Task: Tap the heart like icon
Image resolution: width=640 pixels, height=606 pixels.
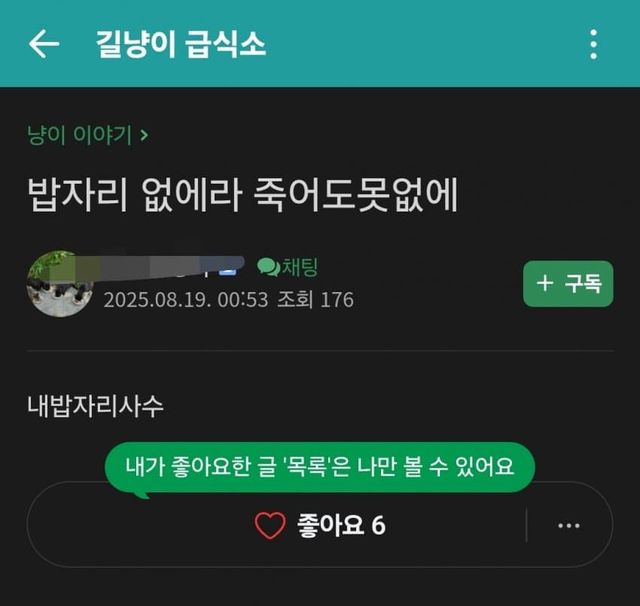Action: point(270,525)
